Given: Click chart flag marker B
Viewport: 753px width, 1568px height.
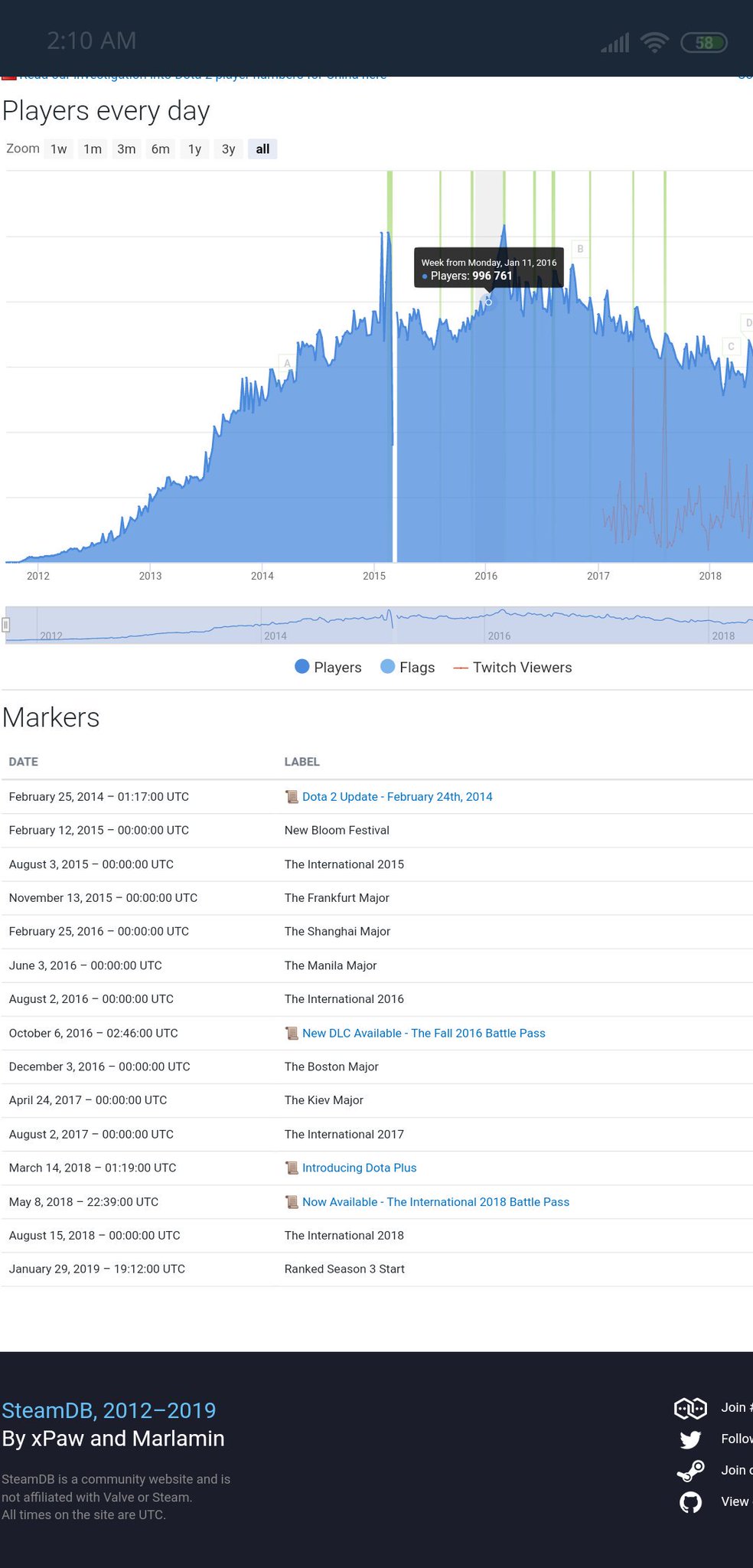Looking at the screenshot, I should click(x=580, y=249).
